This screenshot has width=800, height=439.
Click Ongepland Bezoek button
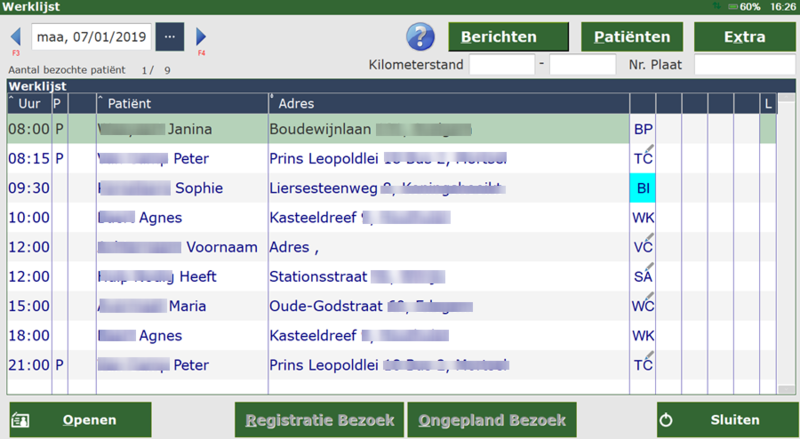[493, 420]
